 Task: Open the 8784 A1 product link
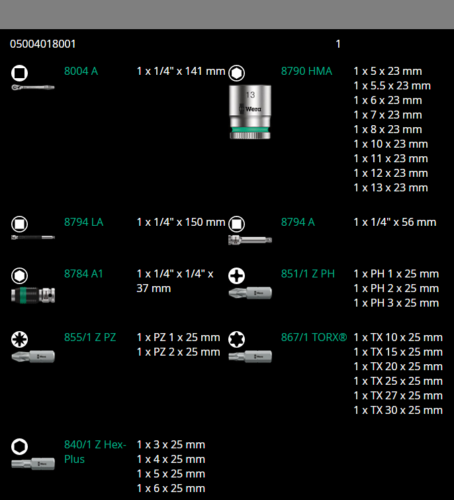point(84,274)
